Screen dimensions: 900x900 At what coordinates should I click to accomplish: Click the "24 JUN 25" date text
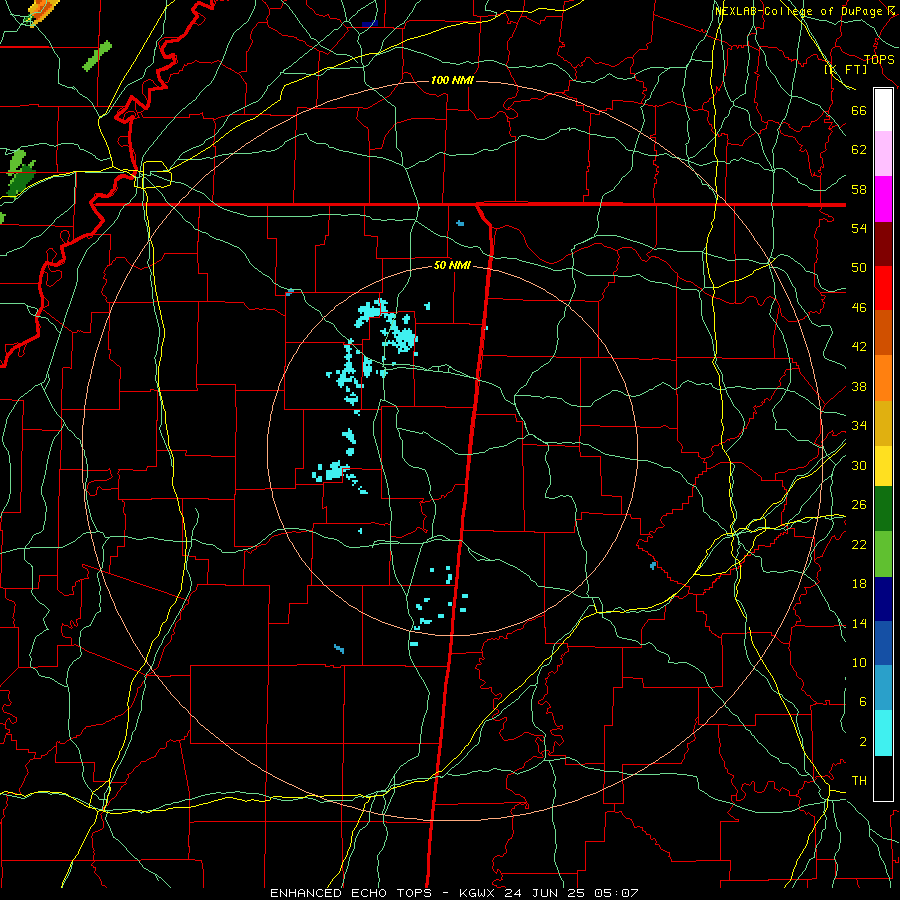pyautogui.click(x=545, y=893)
